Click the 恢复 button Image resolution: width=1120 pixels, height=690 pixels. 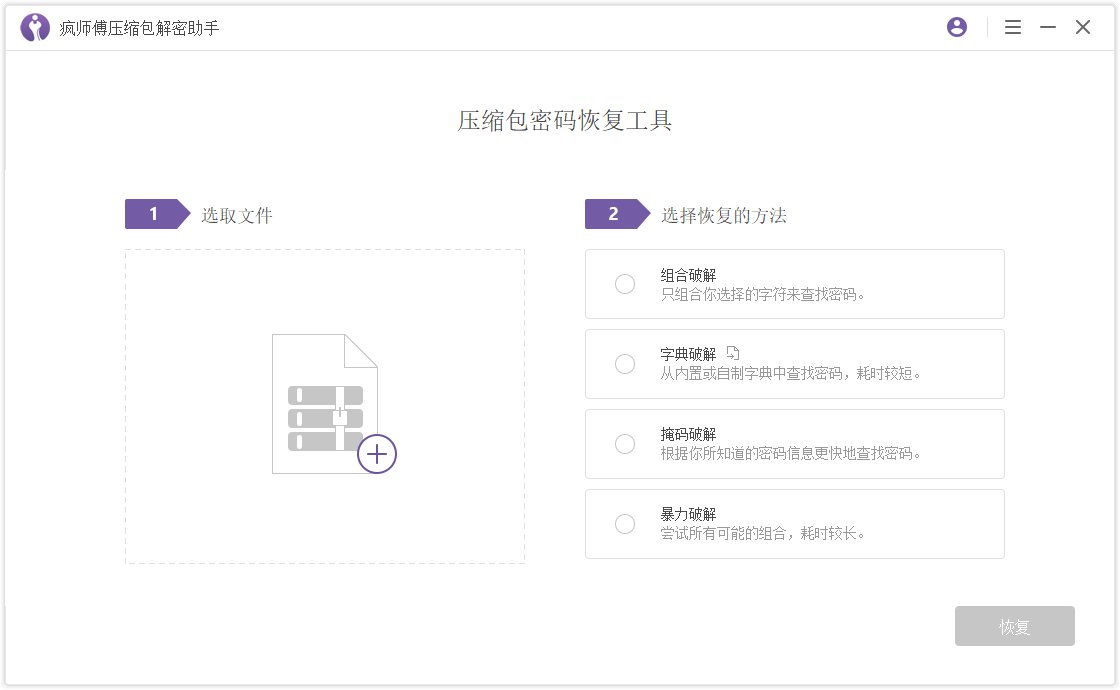pyautogui.click(x=1014, y=626)
